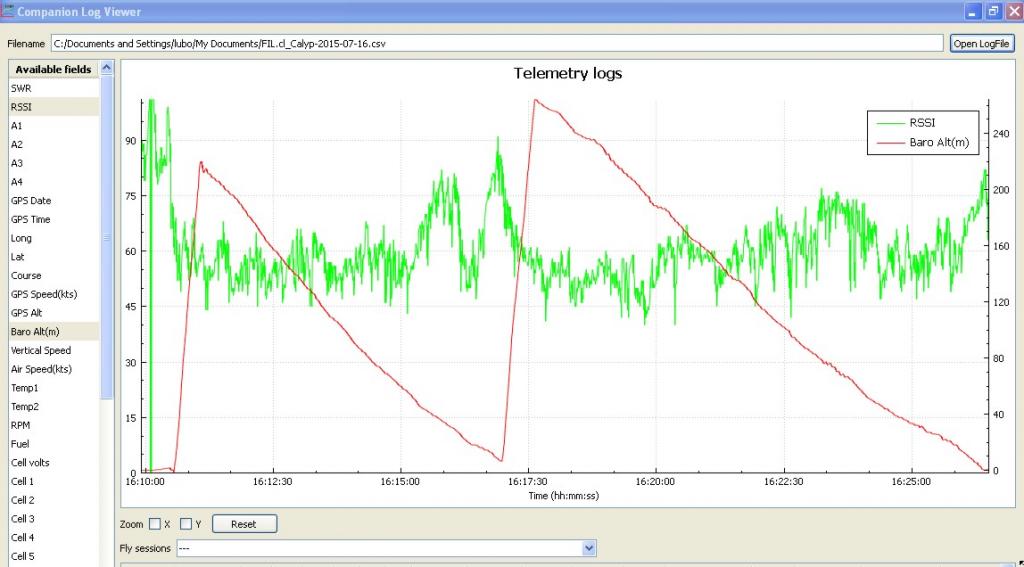
Task: Open the Fly sessions dropdown
Action: click(x=588, y=548)
